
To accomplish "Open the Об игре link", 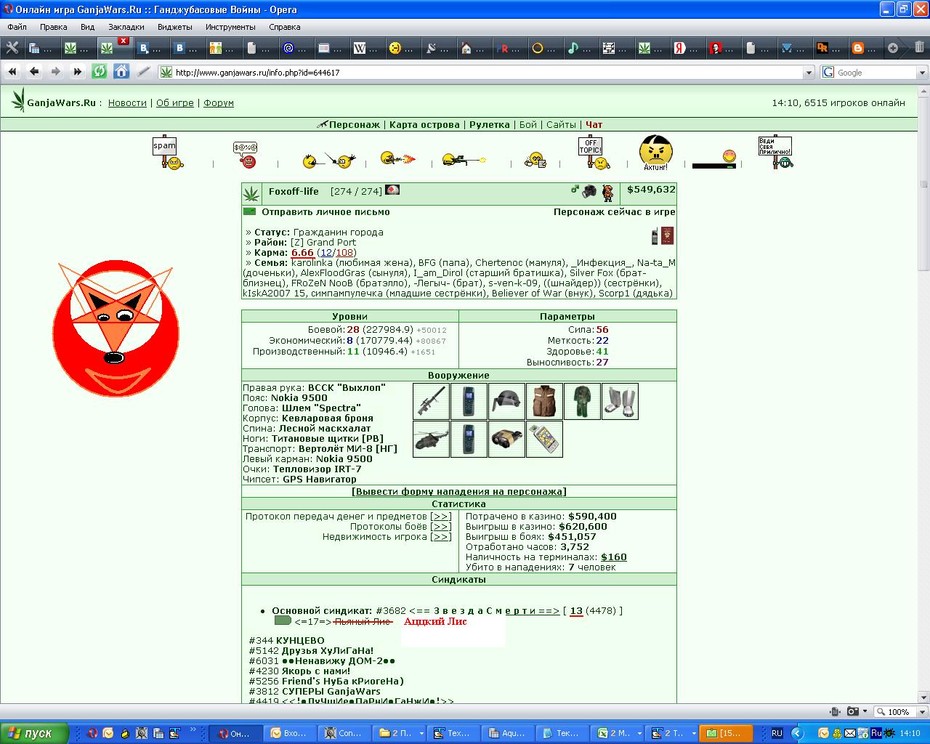I will tap(175, 103).
